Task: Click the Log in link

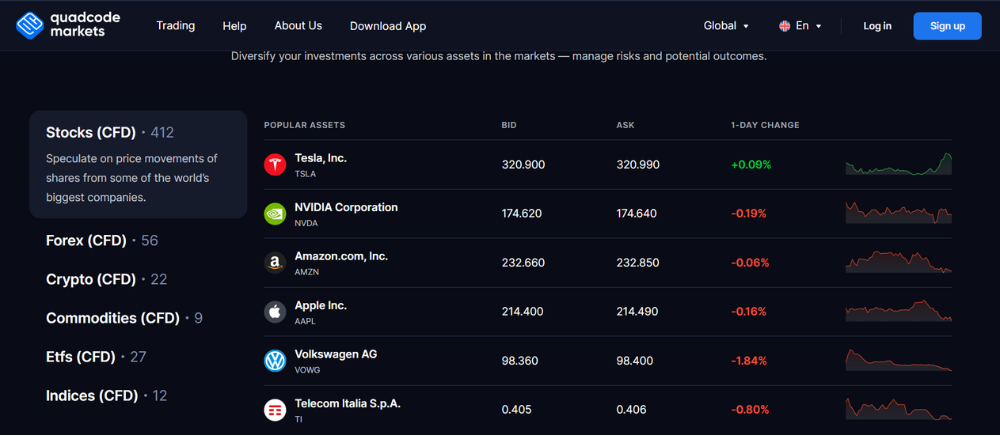Action: [877, 26]
